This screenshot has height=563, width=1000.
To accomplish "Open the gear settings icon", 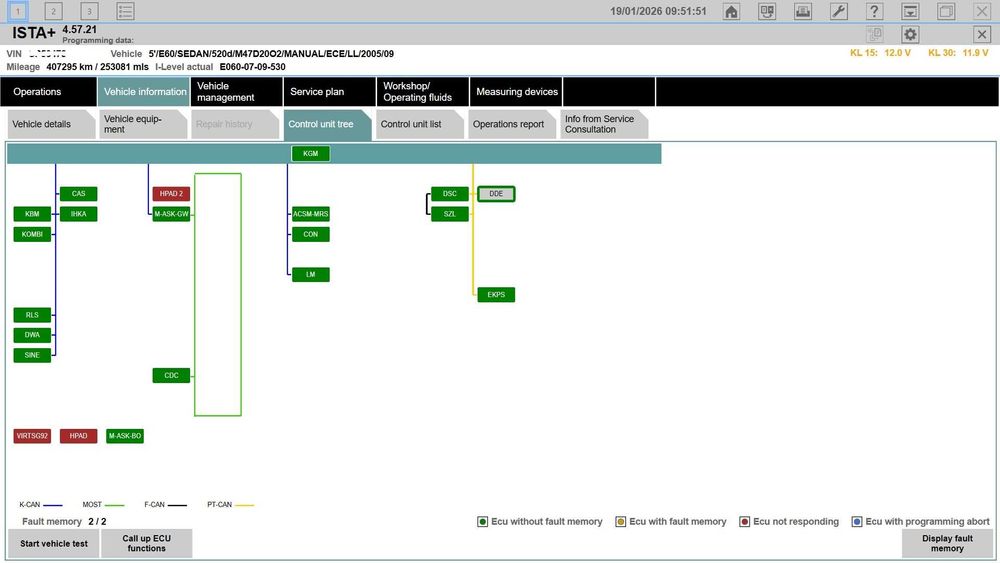I will point(910,34).
